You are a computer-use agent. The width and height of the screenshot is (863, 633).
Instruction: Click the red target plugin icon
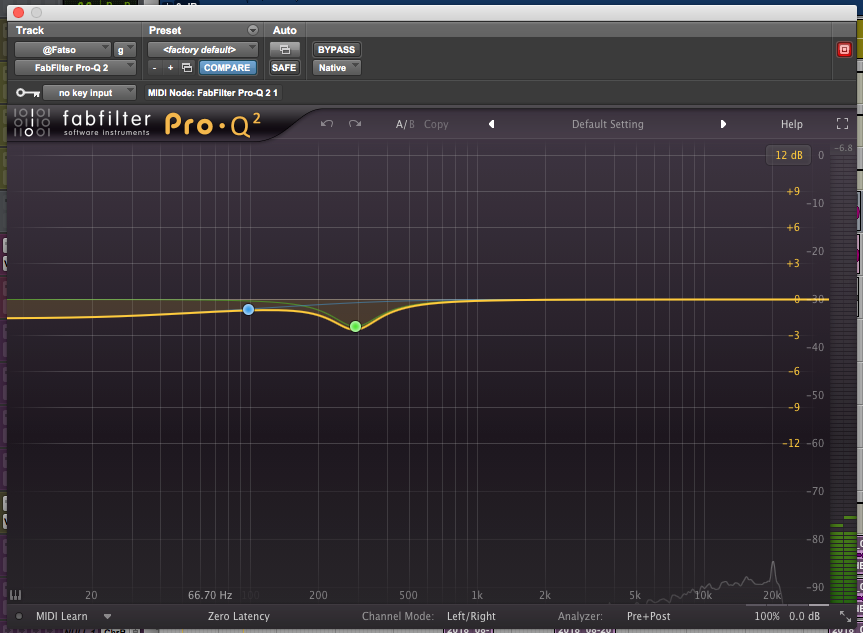click(844, 50)
